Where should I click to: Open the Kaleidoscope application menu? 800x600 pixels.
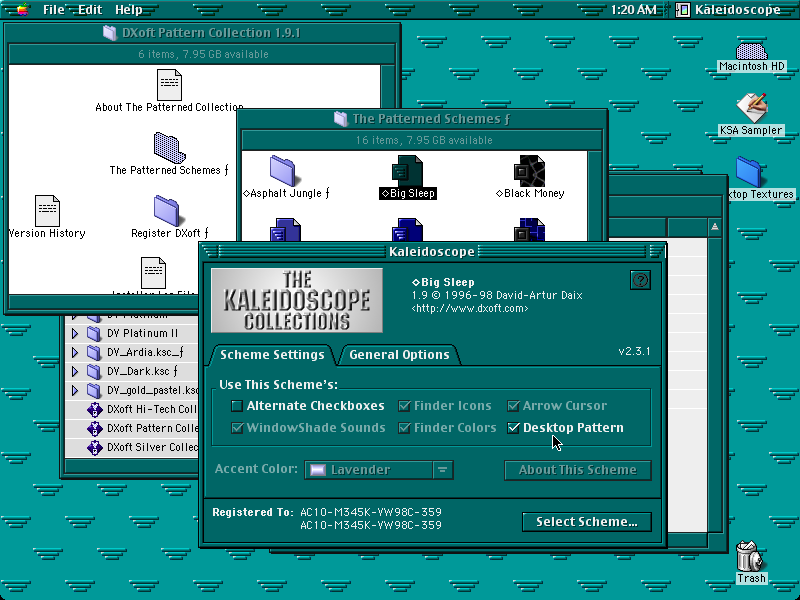[x=729, y=9]
